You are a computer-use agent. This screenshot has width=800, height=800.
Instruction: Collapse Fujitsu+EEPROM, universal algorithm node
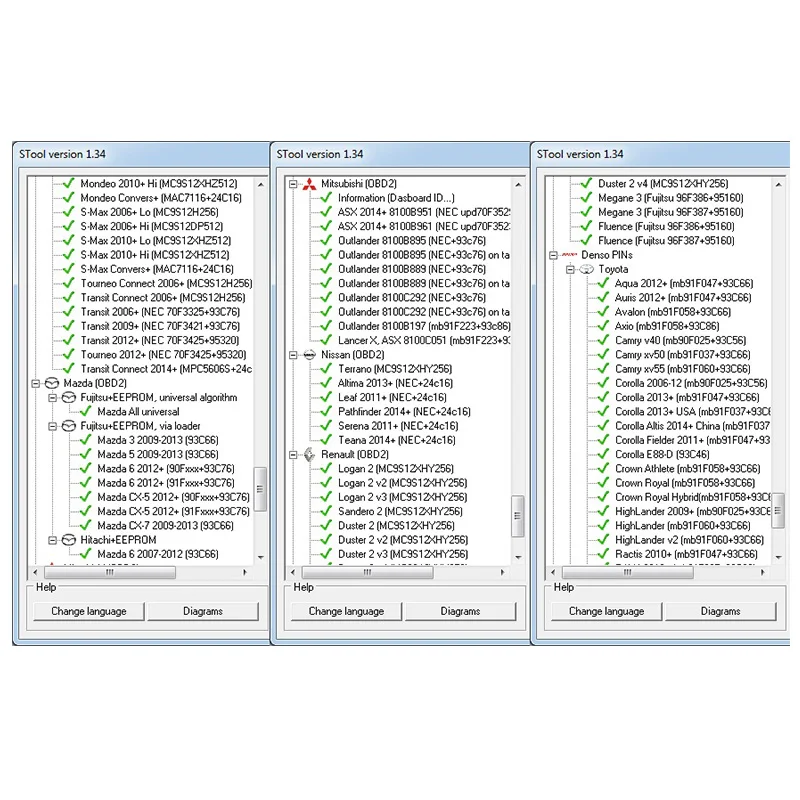tap(53, 398)
